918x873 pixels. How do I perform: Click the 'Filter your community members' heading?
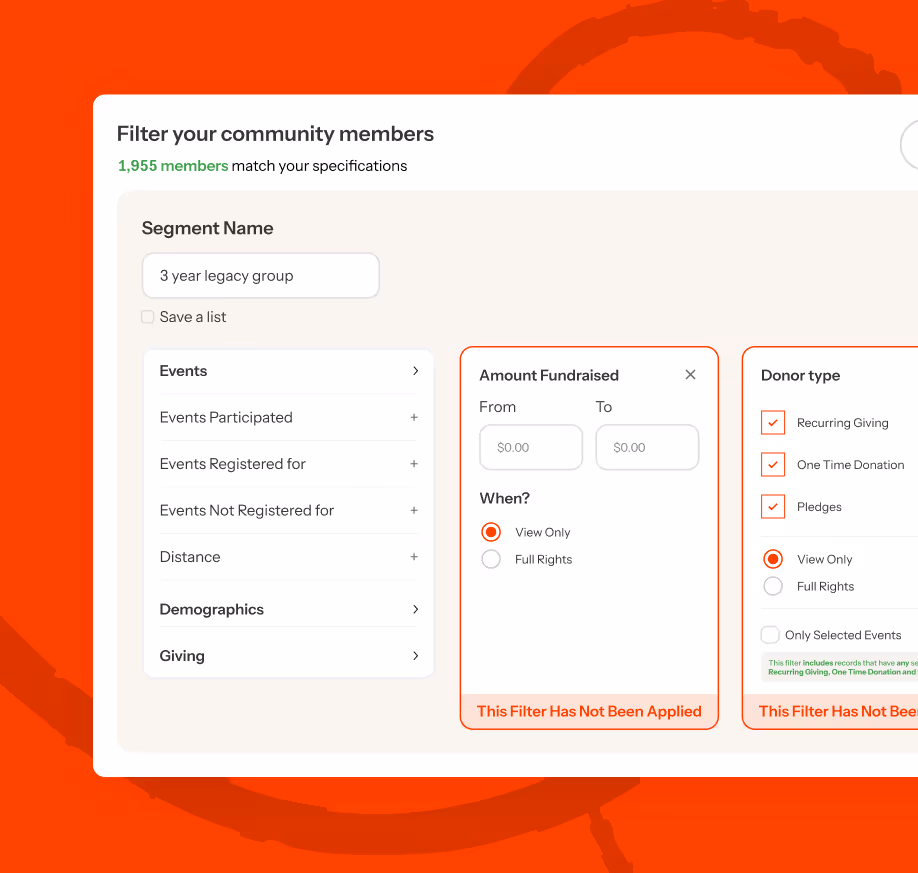pyautogui.click(x=275, y=133)
